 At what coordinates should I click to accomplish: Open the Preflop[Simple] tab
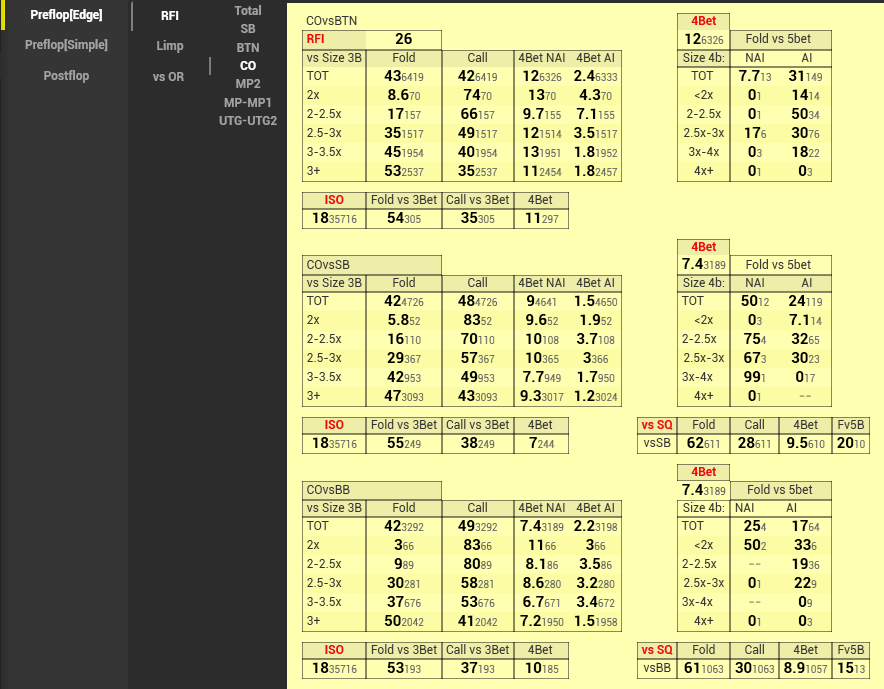66,45
